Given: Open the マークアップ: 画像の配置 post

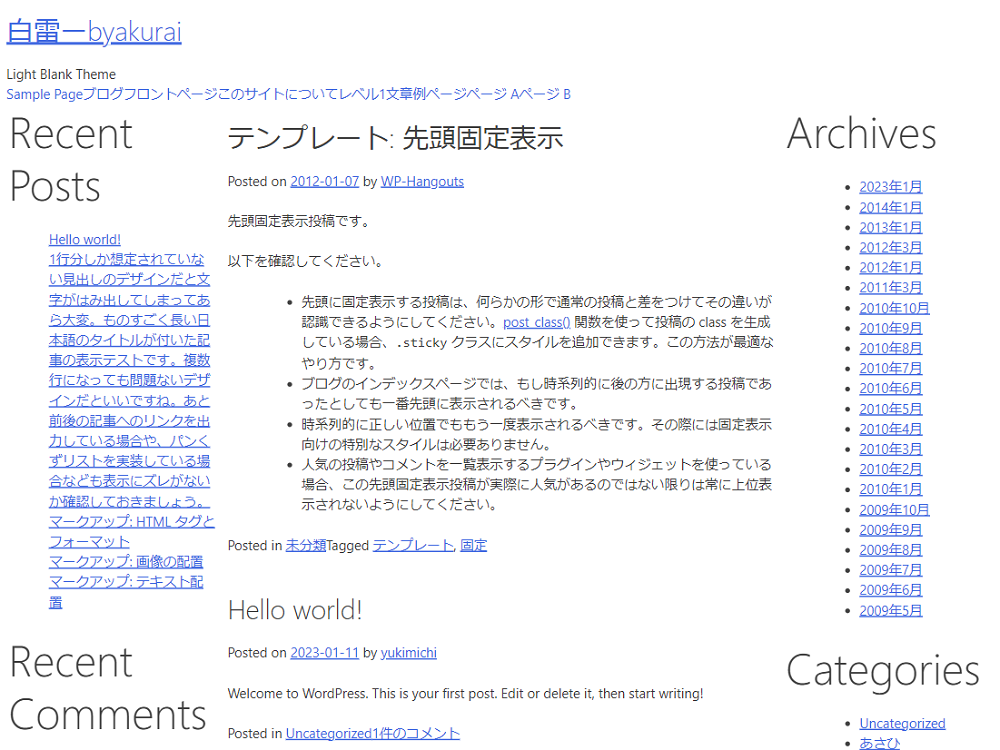Looking at the screenshot, I should 125,561.
